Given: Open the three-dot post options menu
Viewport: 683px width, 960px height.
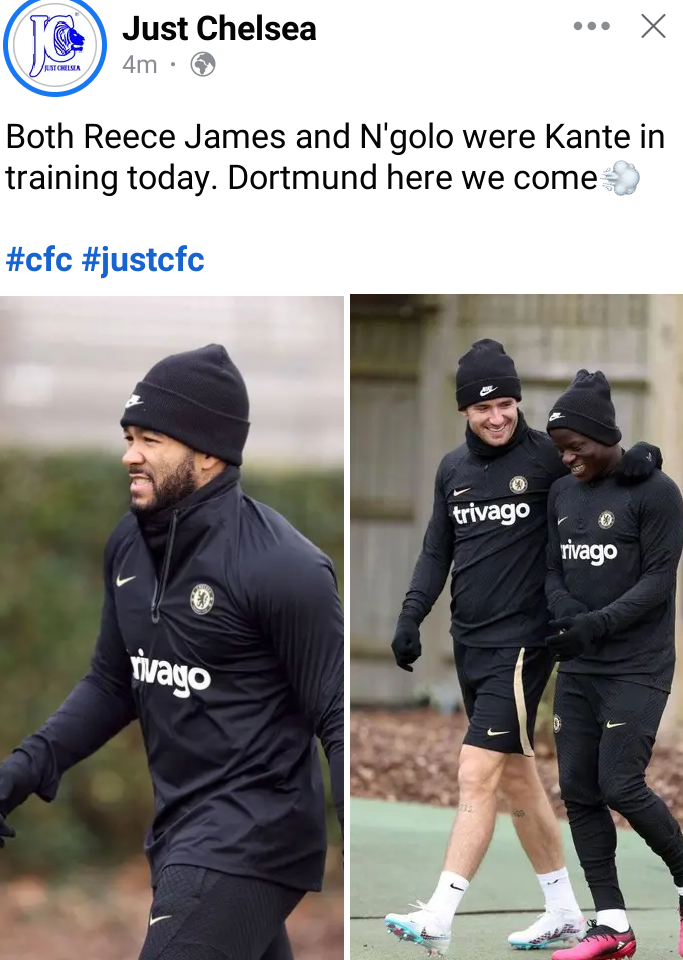Looking at the screenshot, I should [591, 26].
